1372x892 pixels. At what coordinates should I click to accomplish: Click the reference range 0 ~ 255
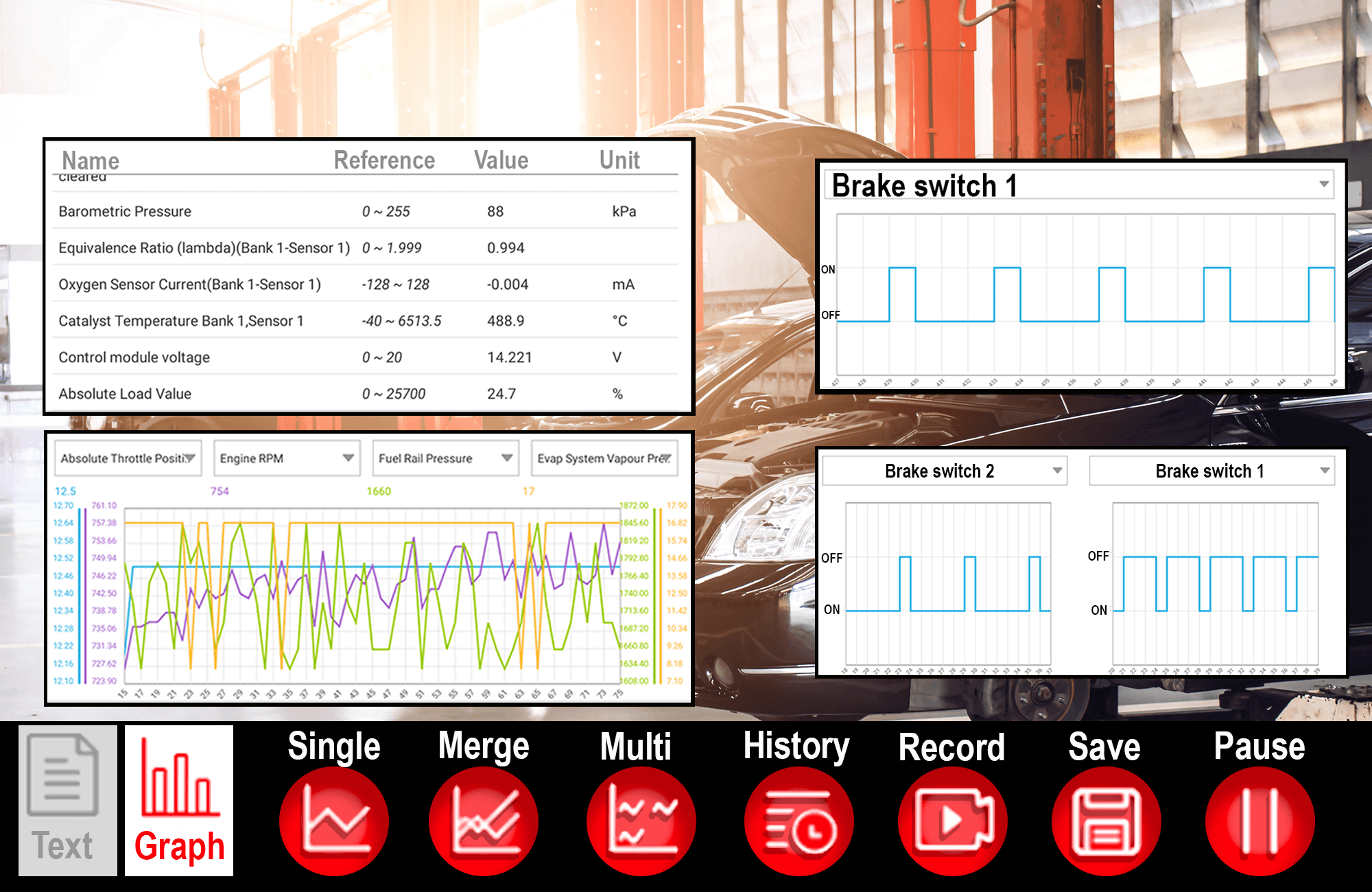click(x=386, y=211)
